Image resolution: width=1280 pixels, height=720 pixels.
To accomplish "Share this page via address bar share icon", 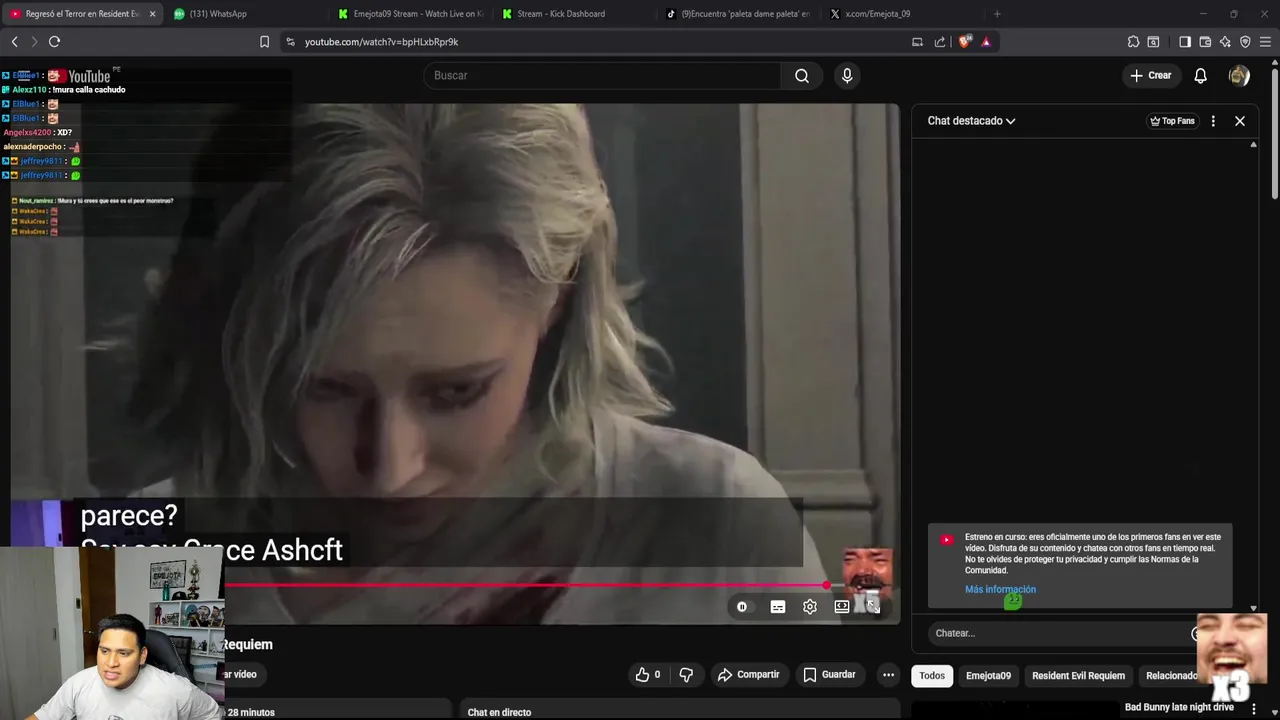I will pos(940,42).
